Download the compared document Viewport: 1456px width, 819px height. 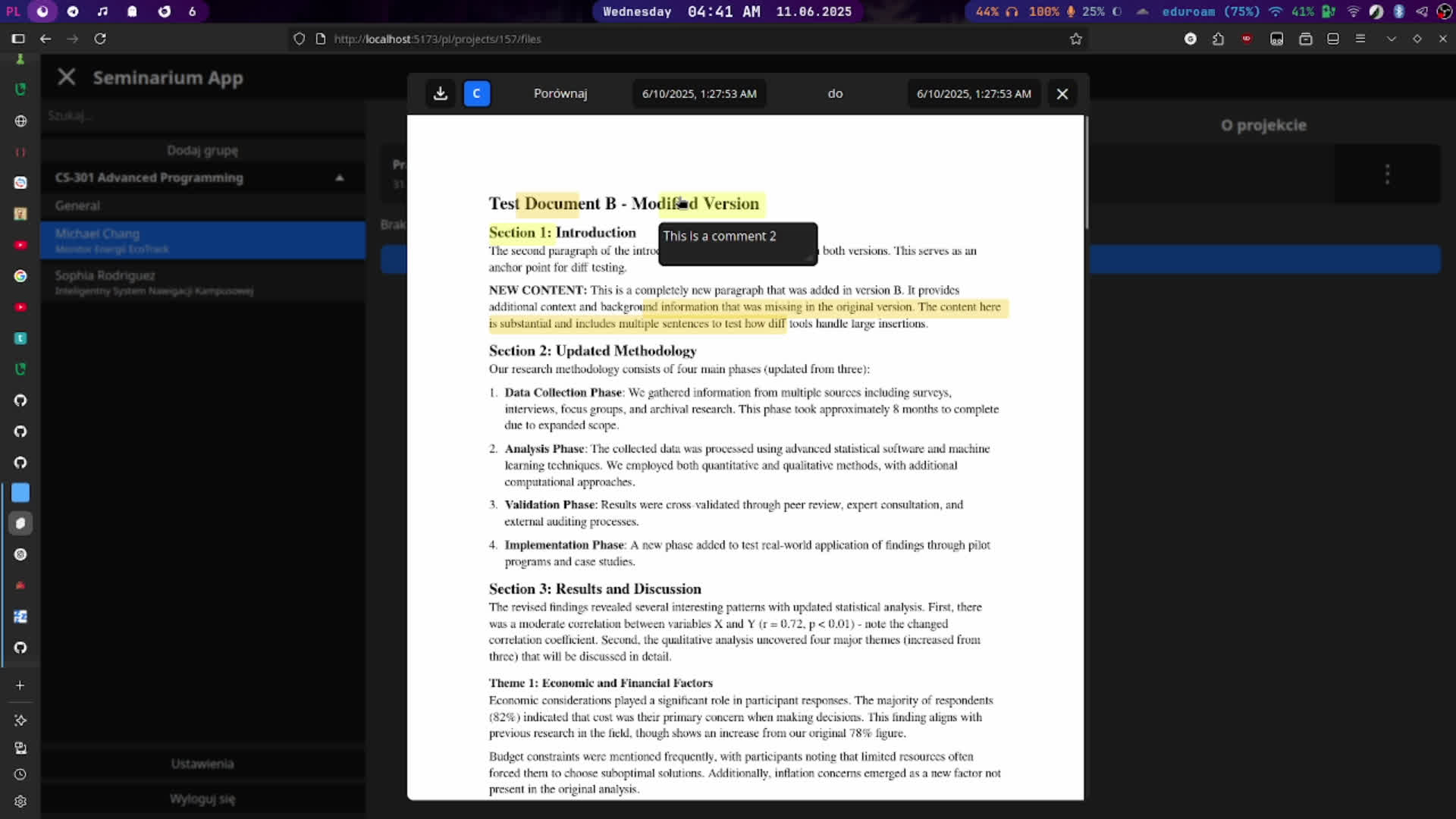(x=440, y=93)
